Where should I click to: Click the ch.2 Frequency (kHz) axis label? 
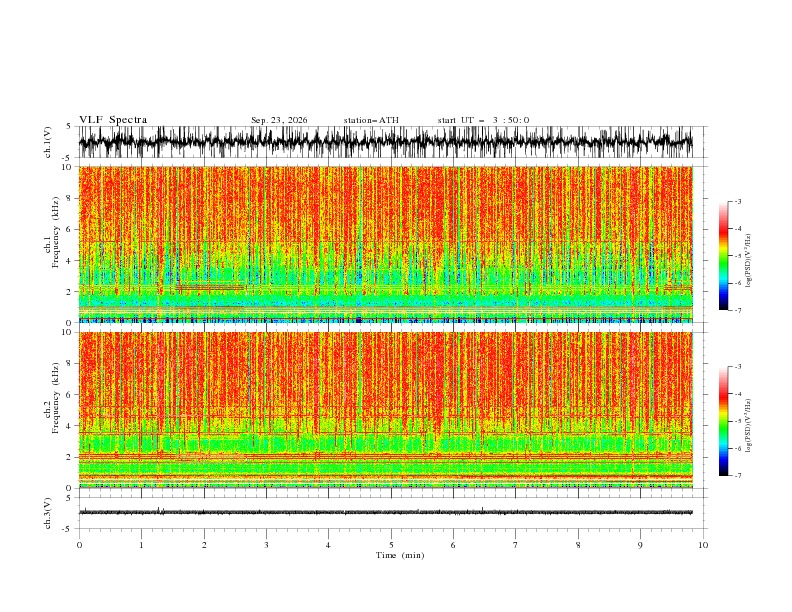pos(52,410)
